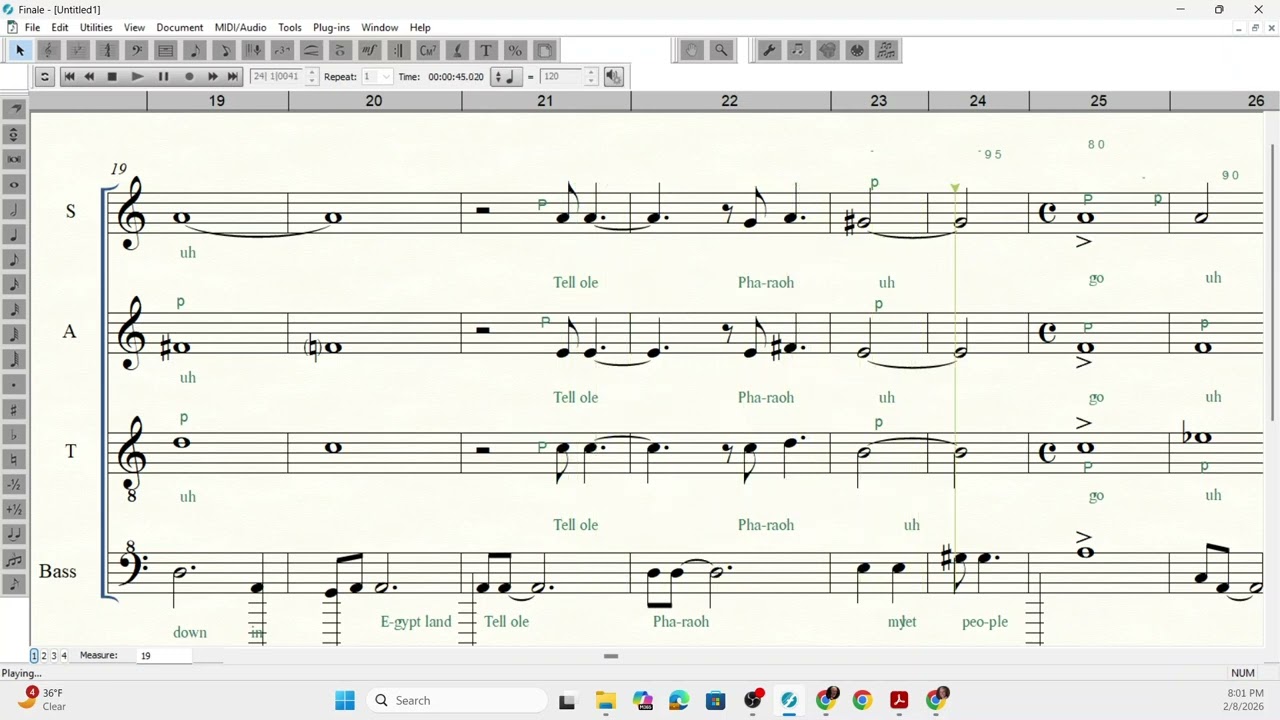This screenshot has height=720, width=1280.
Task: Fast forward playback
Action: point(212,76)
